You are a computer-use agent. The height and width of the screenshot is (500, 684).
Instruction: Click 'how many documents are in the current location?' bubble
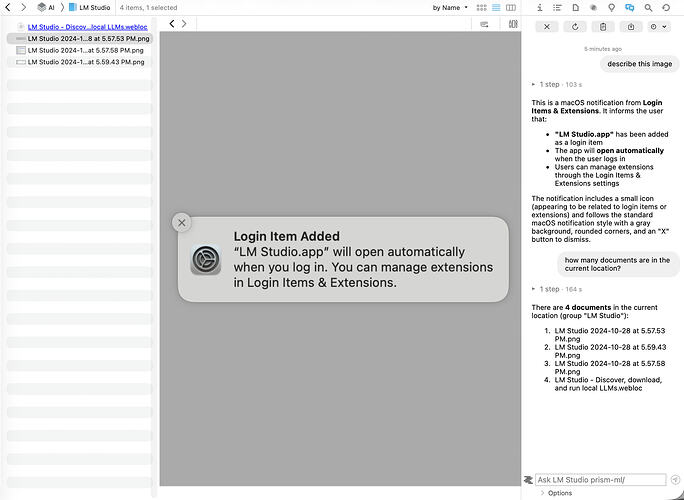(x=618, y=264)
